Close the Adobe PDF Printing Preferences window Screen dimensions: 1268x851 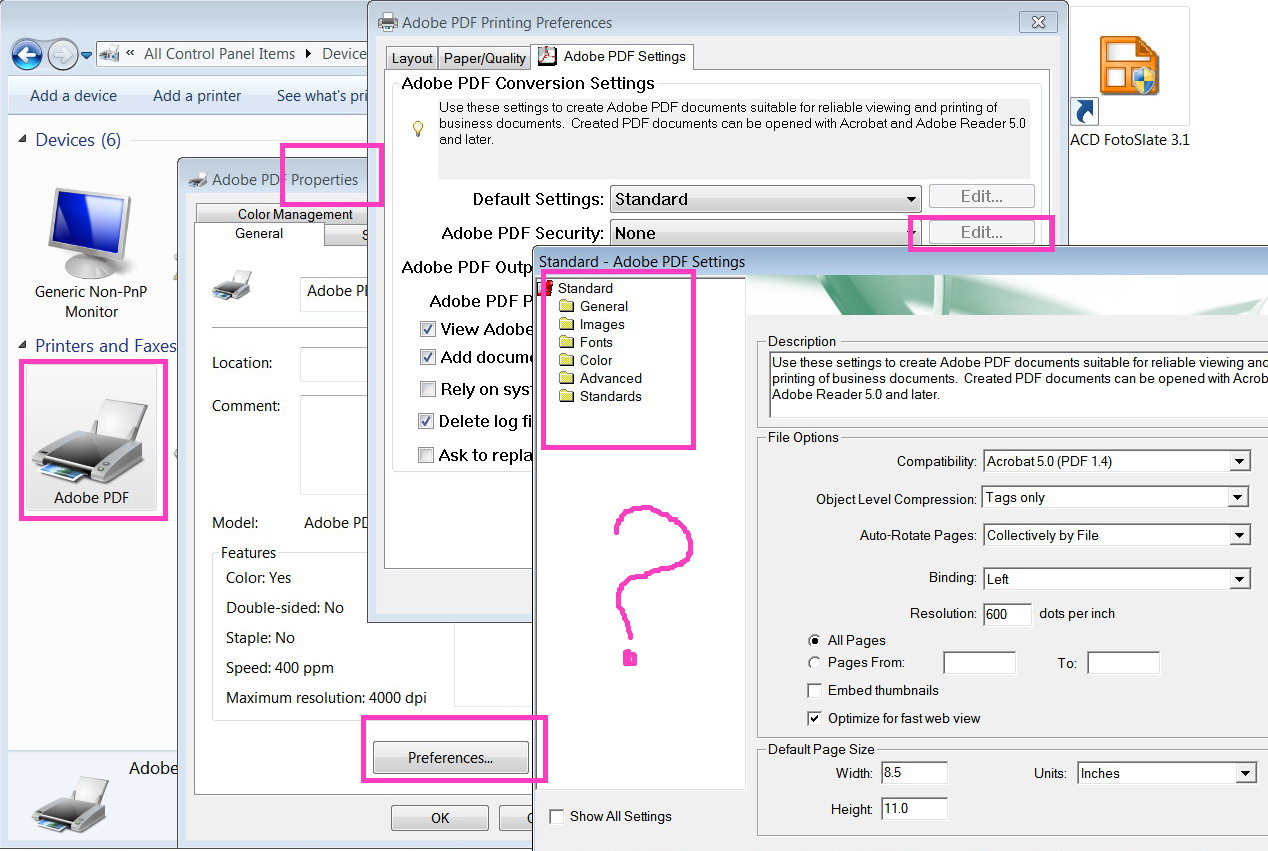[1039, 22]
